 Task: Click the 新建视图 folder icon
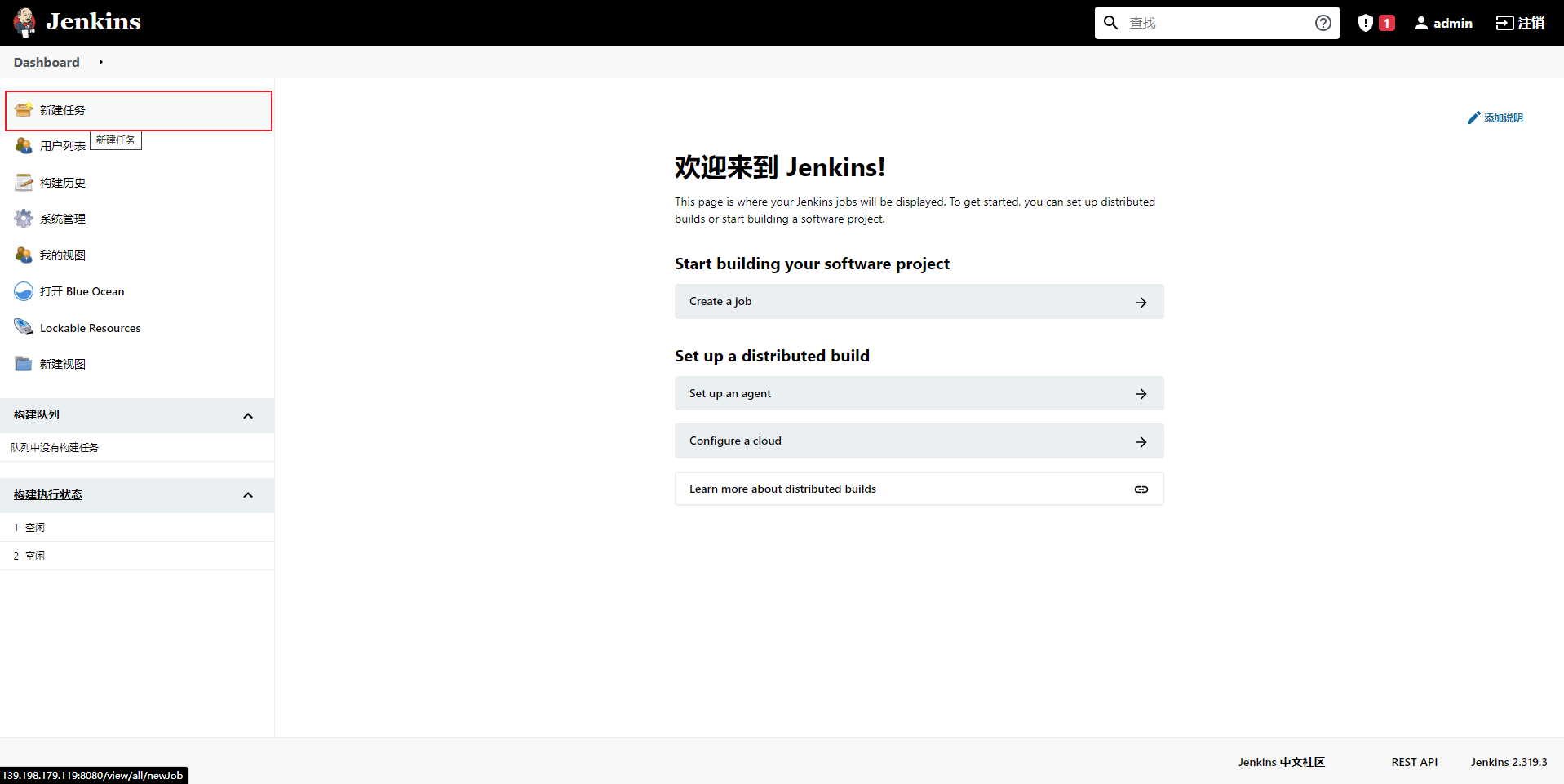(x=24, y=364)
